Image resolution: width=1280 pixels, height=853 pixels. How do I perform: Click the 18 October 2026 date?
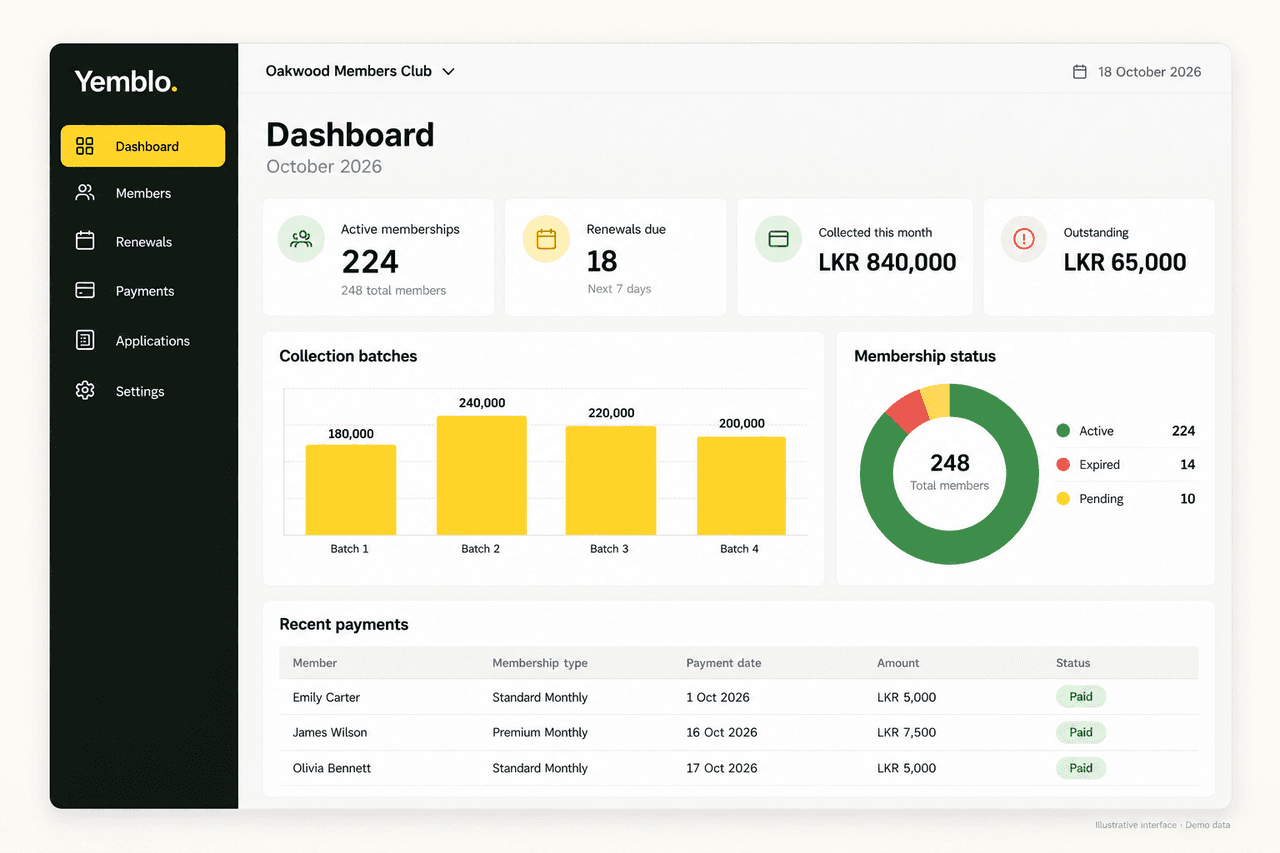pyautogui.click(x=1150, y=72)
